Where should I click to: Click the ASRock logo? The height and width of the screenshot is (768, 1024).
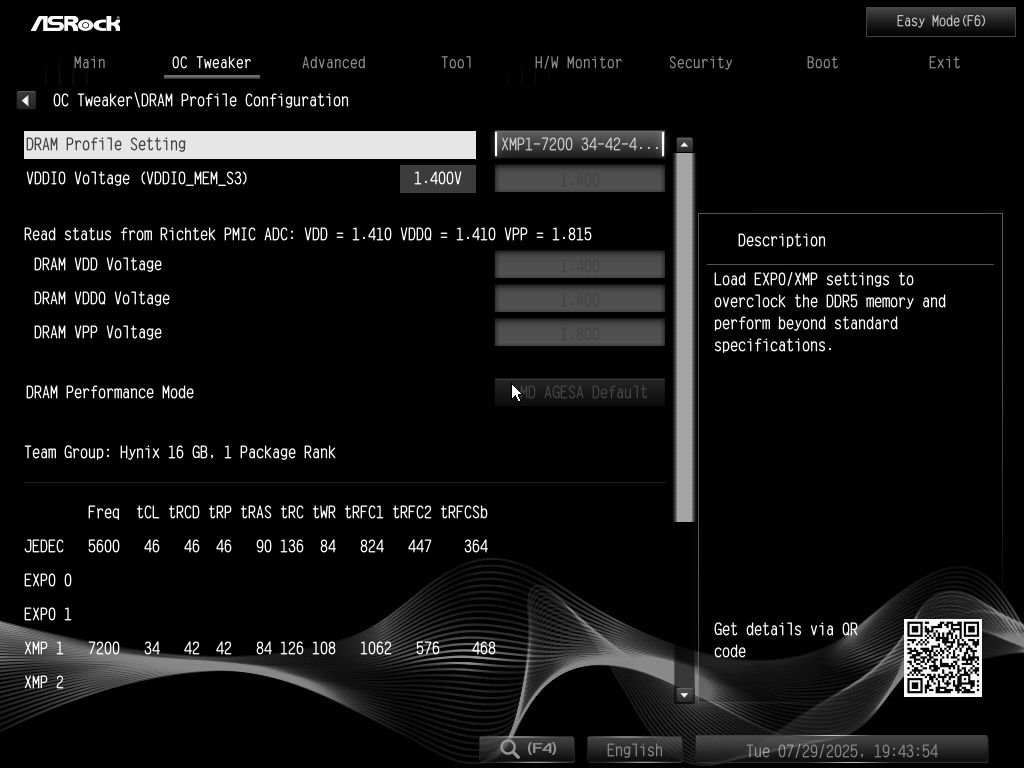coord(76,24)
